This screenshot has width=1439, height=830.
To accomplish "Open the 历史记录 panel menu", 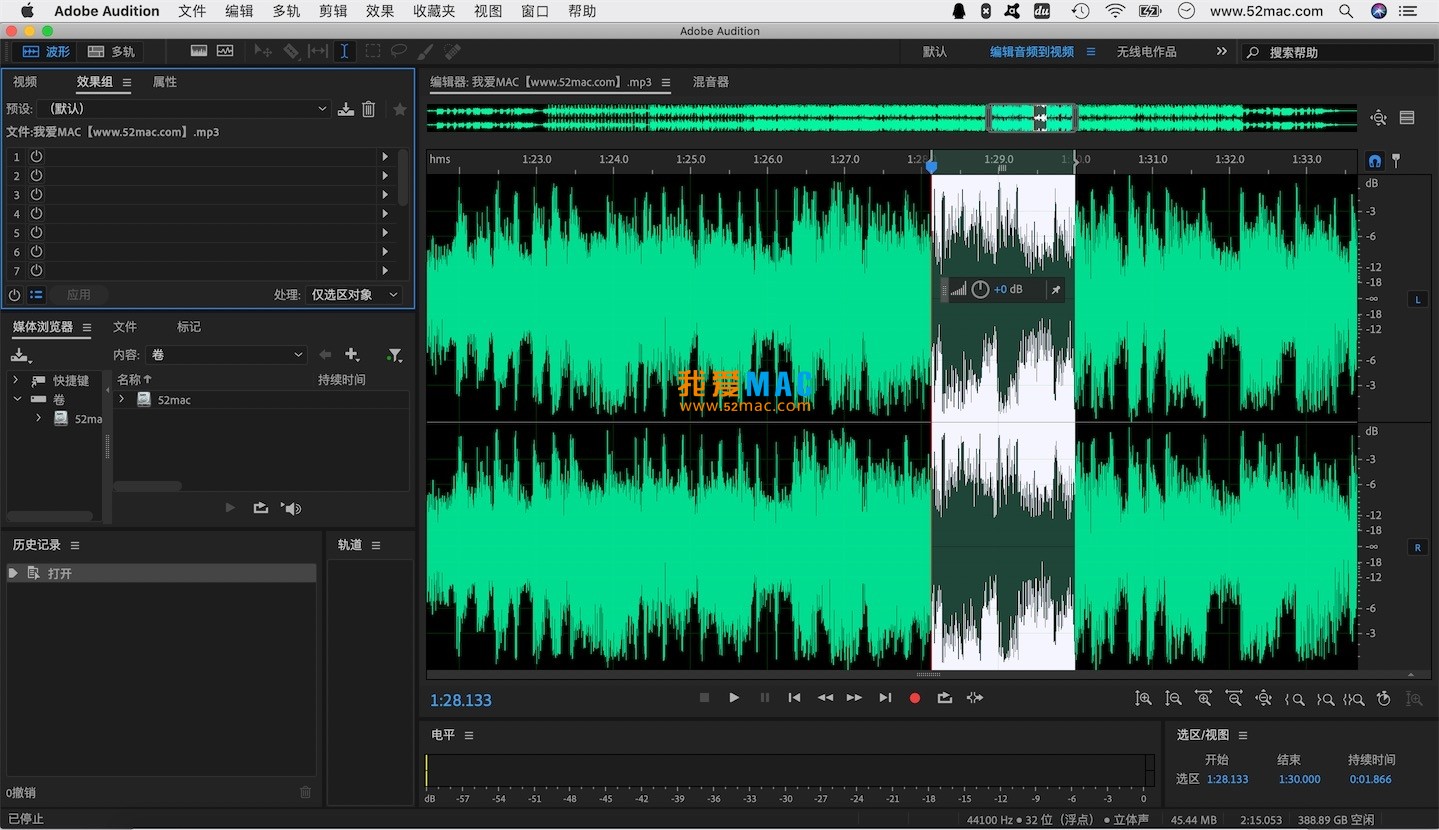I will 75,545.
